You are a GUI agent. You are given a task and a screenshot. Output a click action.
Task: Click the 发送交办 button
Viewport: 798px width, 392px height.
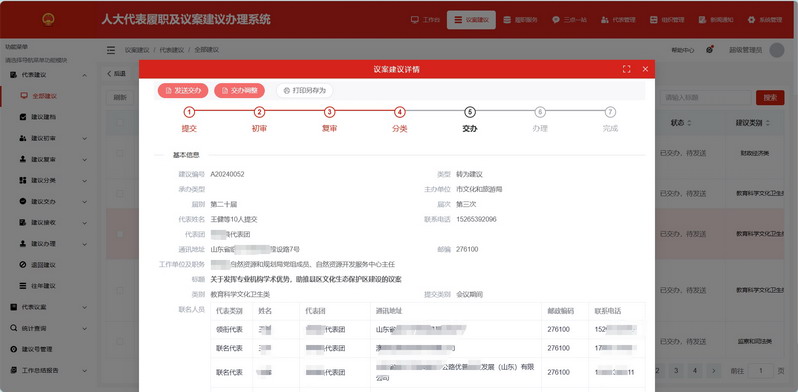183,91
